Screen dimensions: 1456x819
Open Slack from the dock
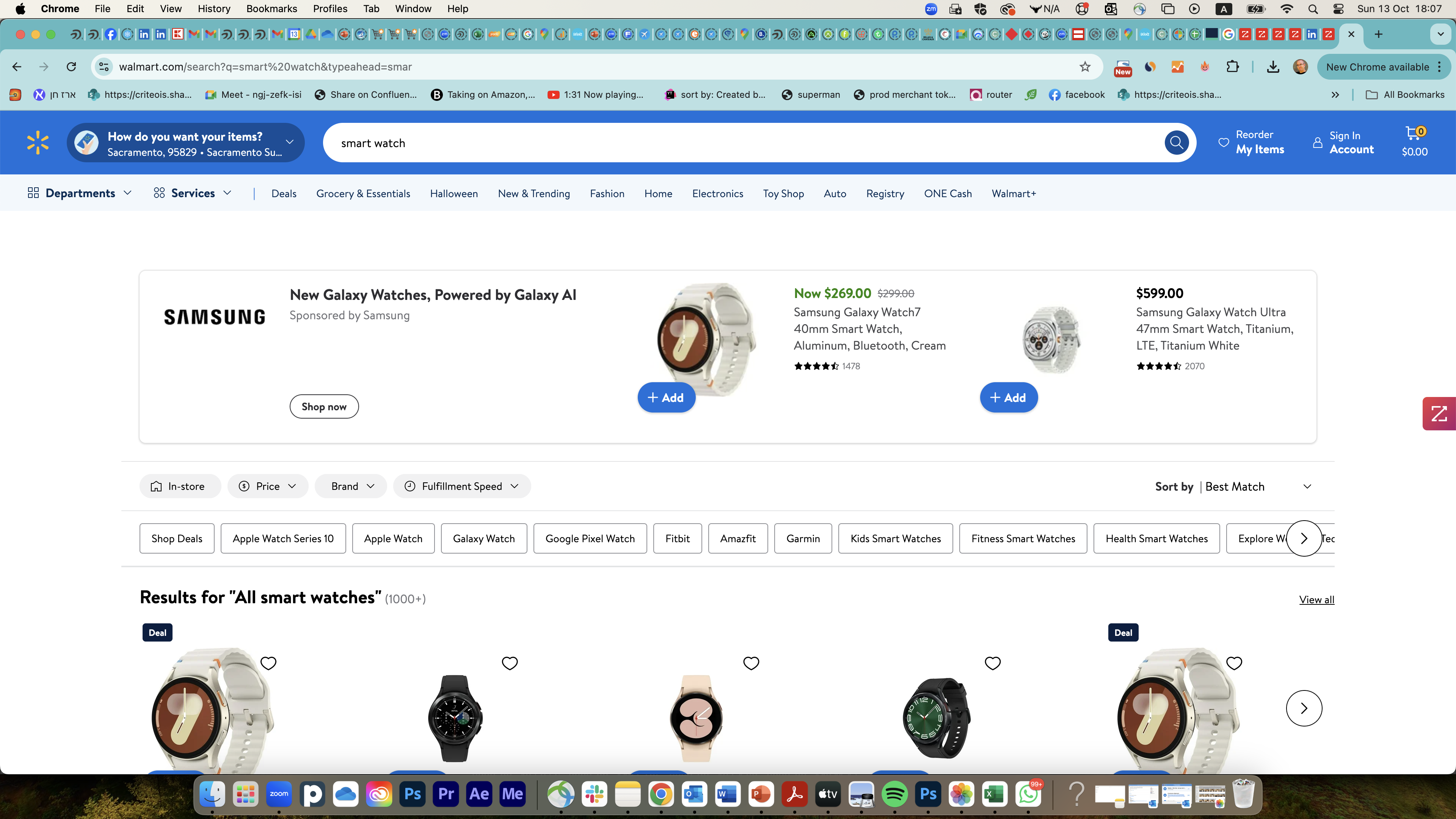click(594, 794)
